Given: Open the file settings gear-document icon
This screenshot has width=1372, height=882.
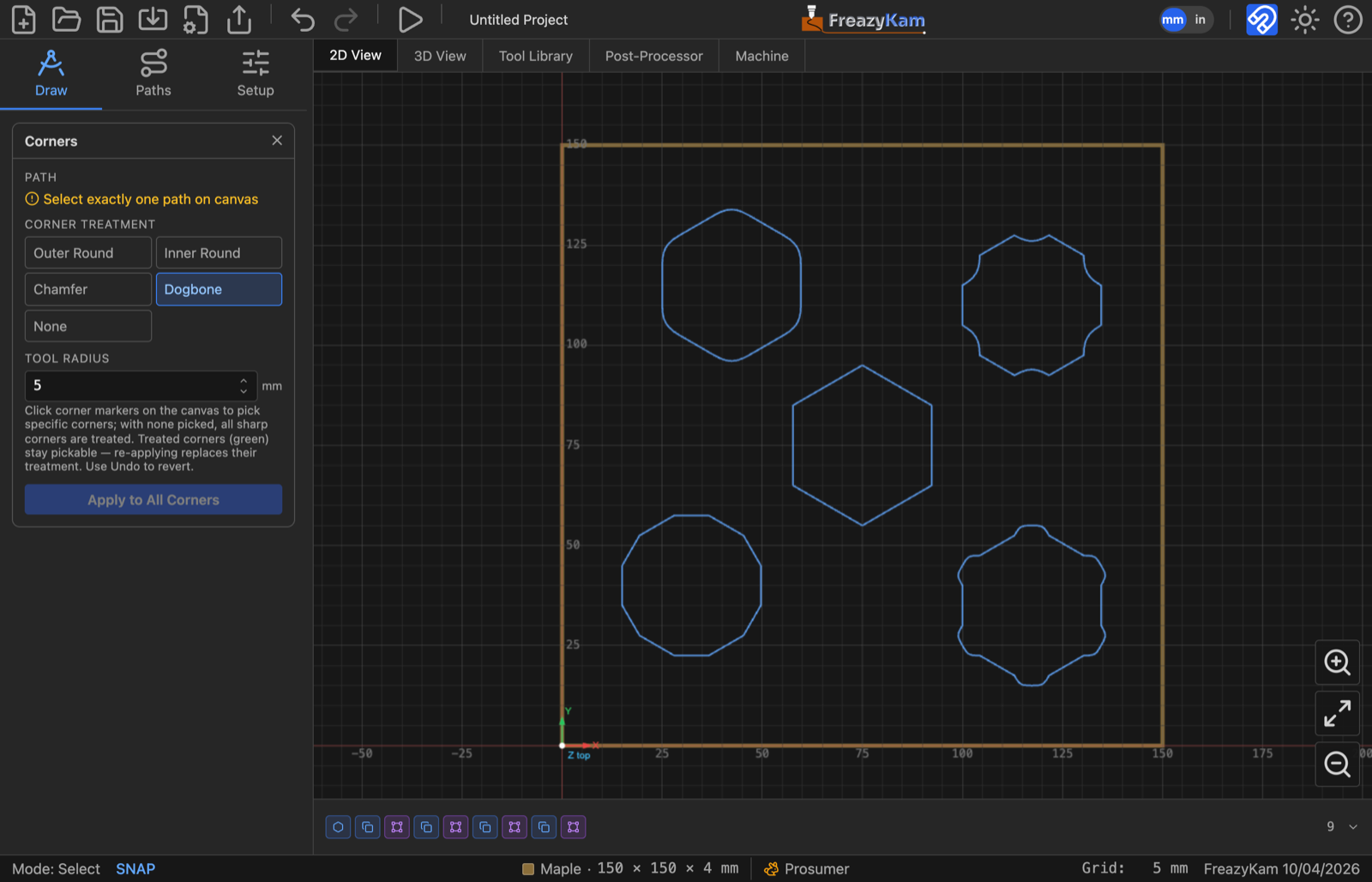Looking at the screenshot, I should (196, 19).
